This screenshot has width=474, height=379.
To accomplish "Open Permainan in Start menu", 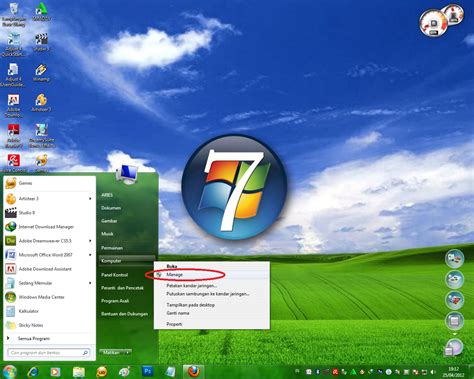I will (x=112, y=248).
